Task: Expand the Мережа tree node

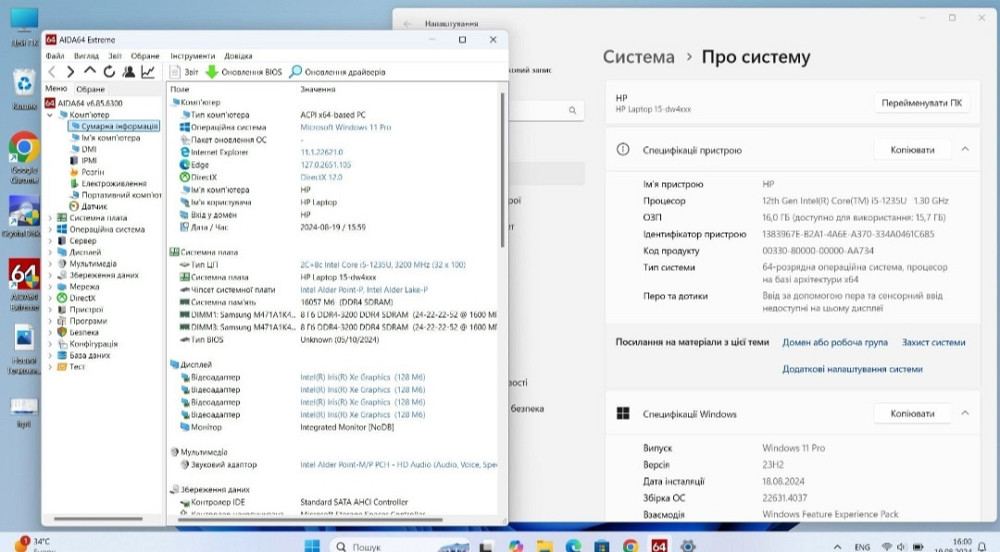Action: point(50,287)
